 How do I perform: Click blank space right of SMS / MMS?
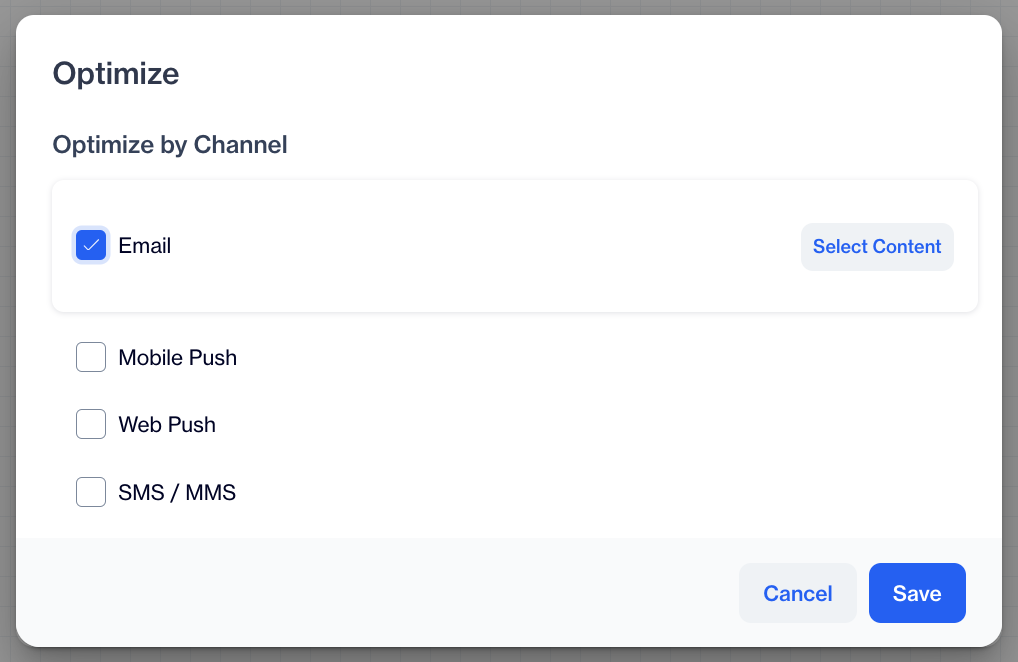600,493
